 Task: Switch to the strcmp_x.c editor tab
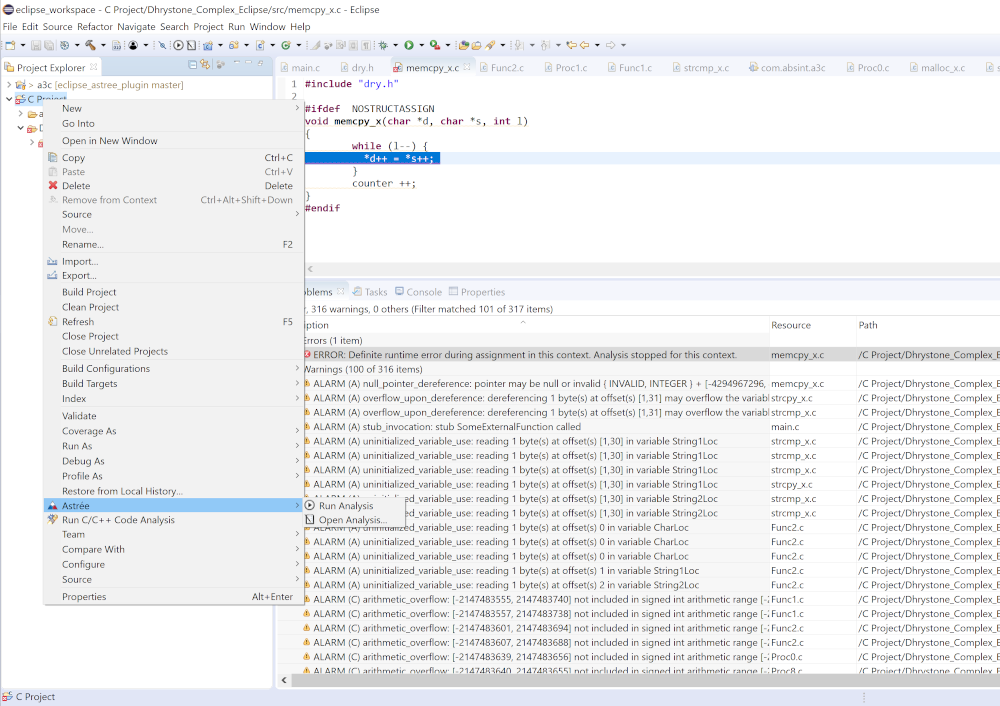tap(706, 68)
